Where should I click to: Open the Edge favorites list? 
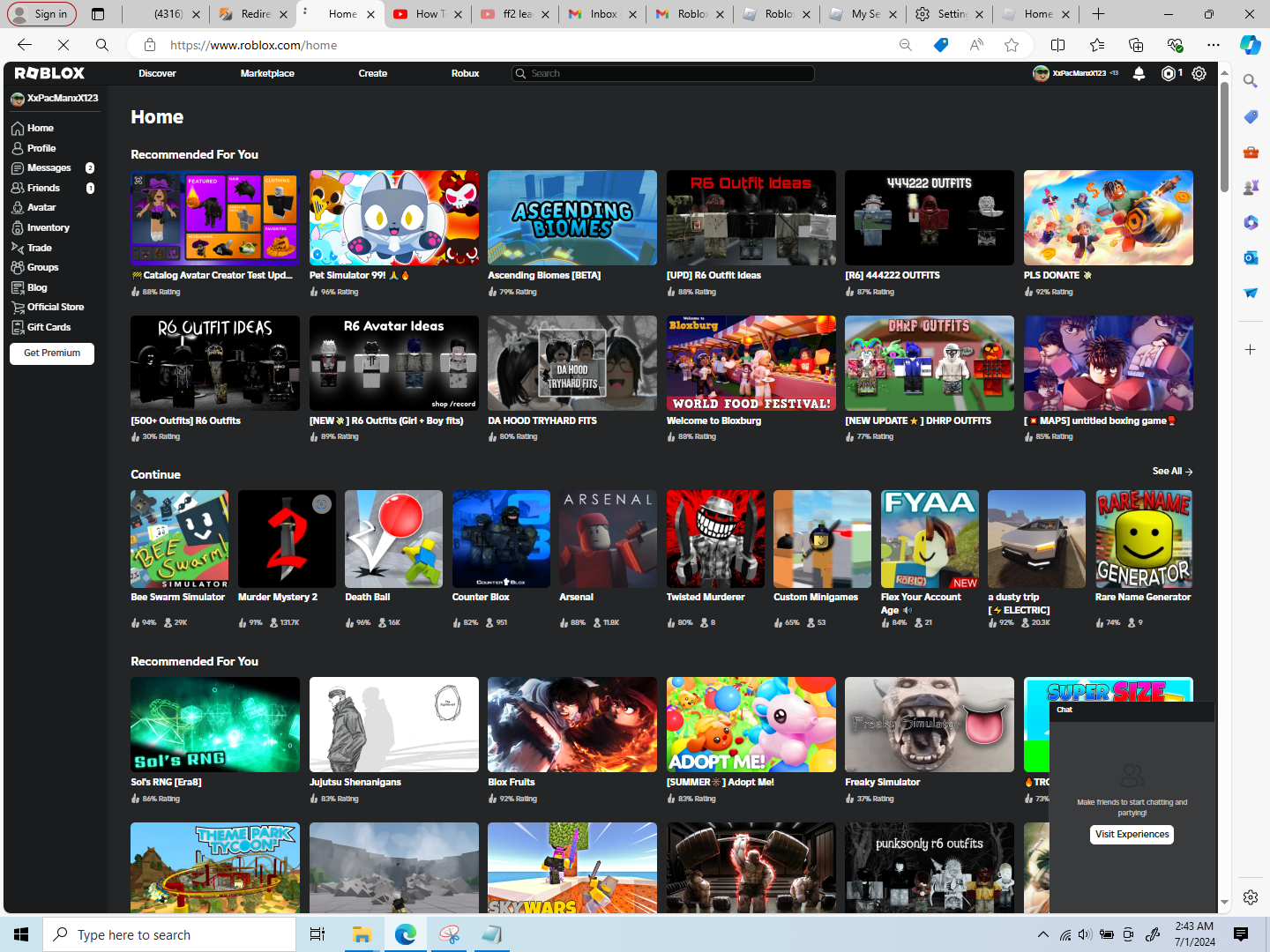pos(1097,45)
